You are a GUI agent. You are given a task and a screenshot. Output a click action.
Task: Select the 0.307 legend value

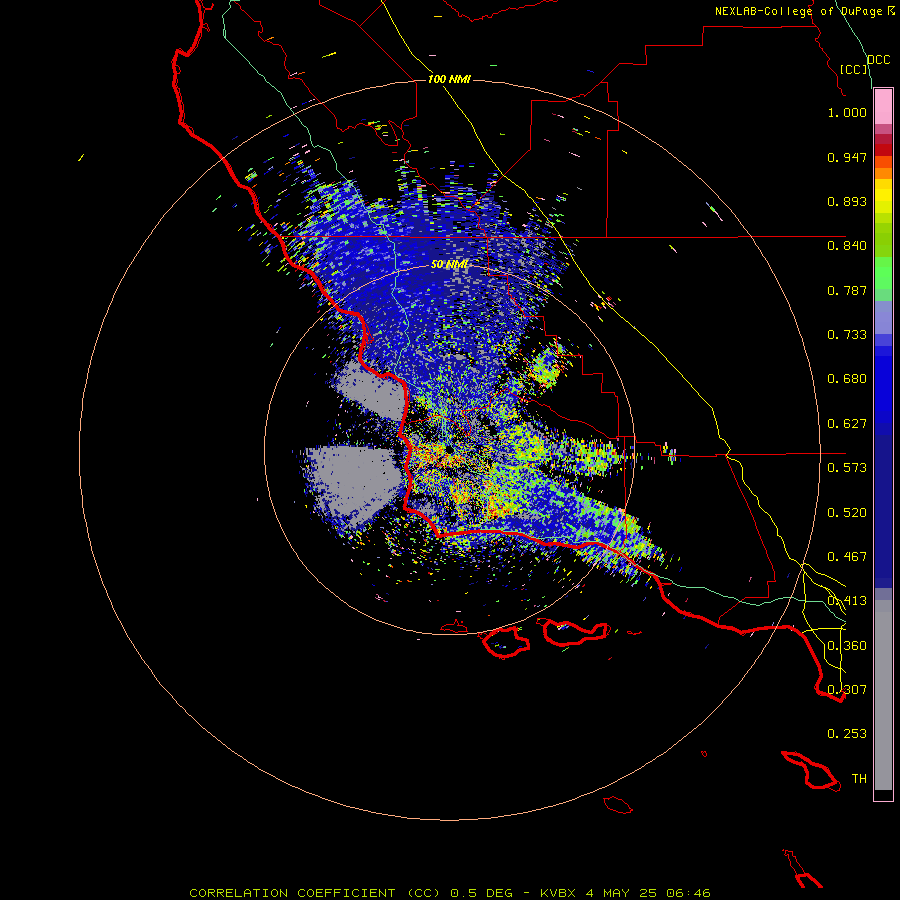[x=847, y=690]
